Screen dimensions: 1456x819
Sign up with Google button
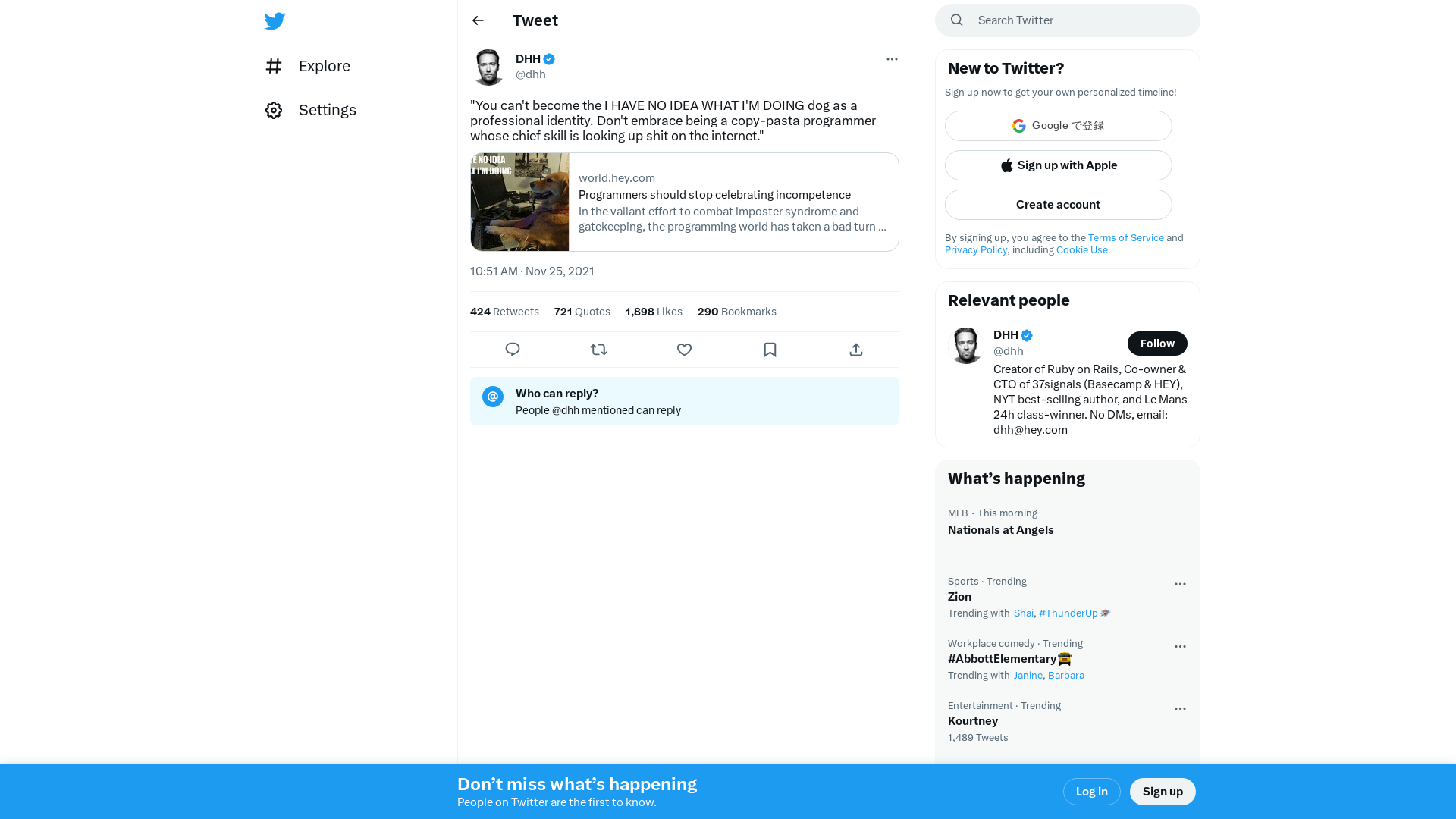coord(1059,126)
